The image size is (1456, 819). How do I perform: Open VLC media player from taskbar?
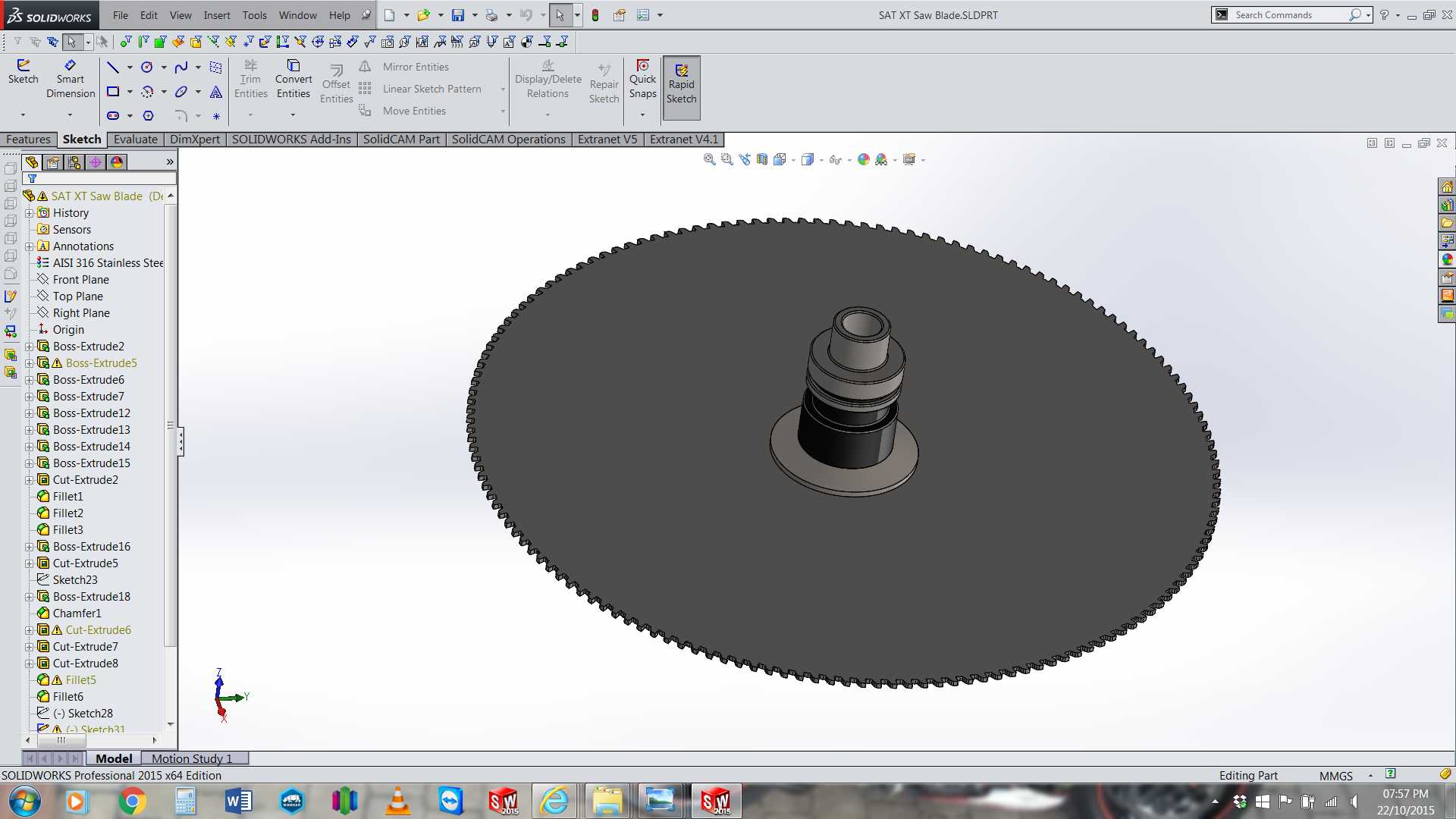pos(397,802)
